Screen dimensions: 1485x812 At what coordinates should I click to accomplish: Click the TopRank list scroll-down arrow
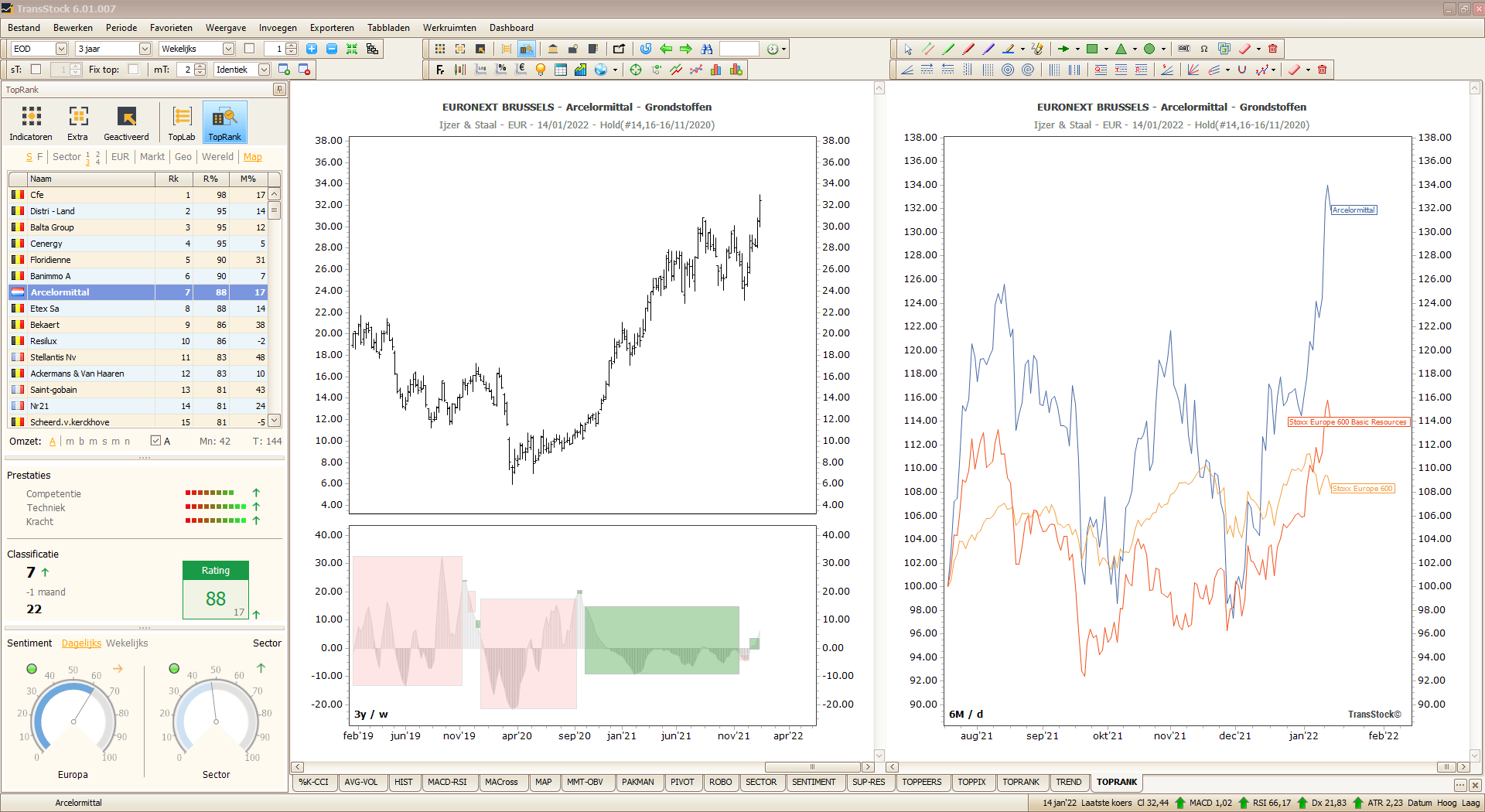(274, 421)
